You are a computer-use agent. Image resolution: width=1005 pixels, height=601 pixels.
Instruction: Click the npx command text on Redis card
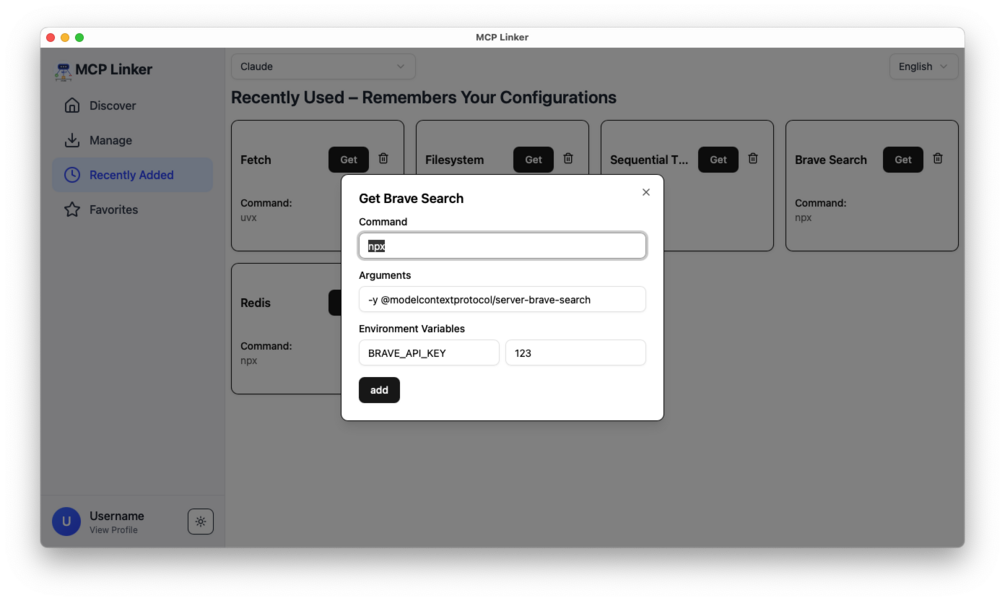tap(249, 361)
